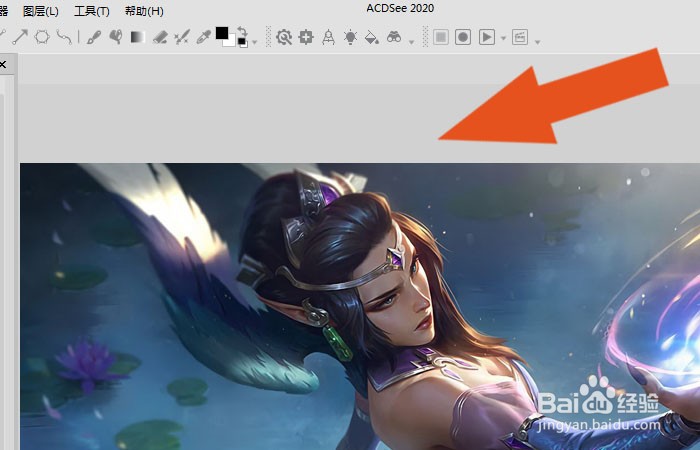
Task: Close the left side panel
Action: (x=3, y=65)
